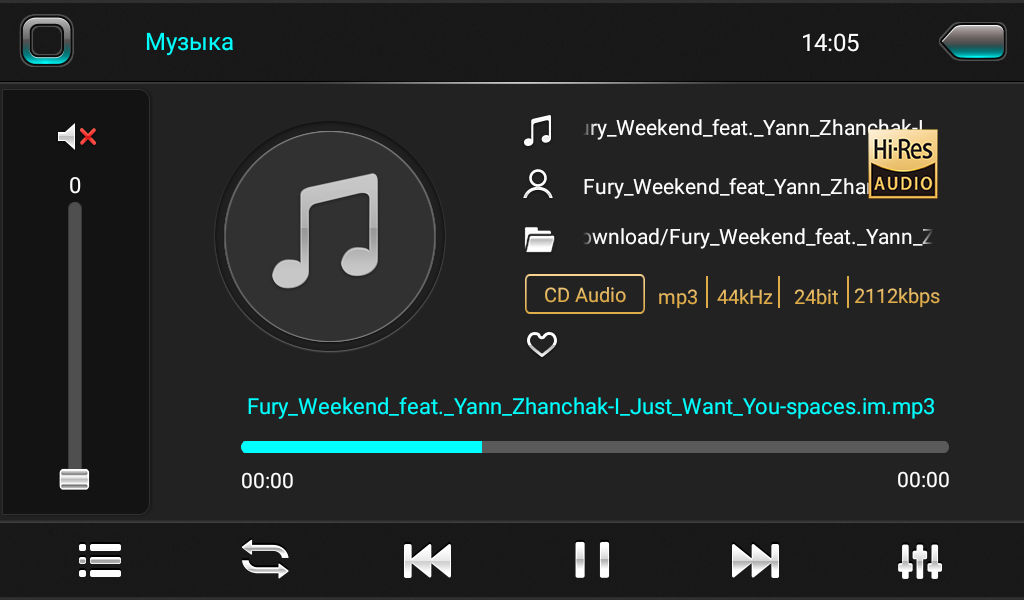Click the Hi-Res Audio logo
The image size is (1024, 600).
(903, 163)
